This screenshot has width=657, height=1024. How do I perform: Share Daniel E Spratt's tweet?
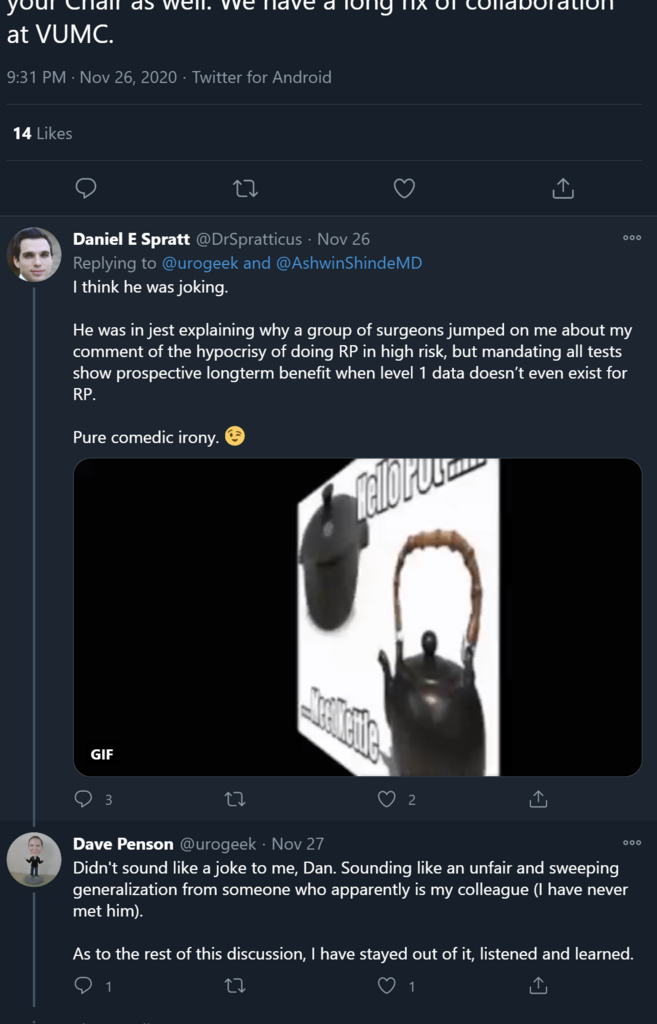[538, 799]
